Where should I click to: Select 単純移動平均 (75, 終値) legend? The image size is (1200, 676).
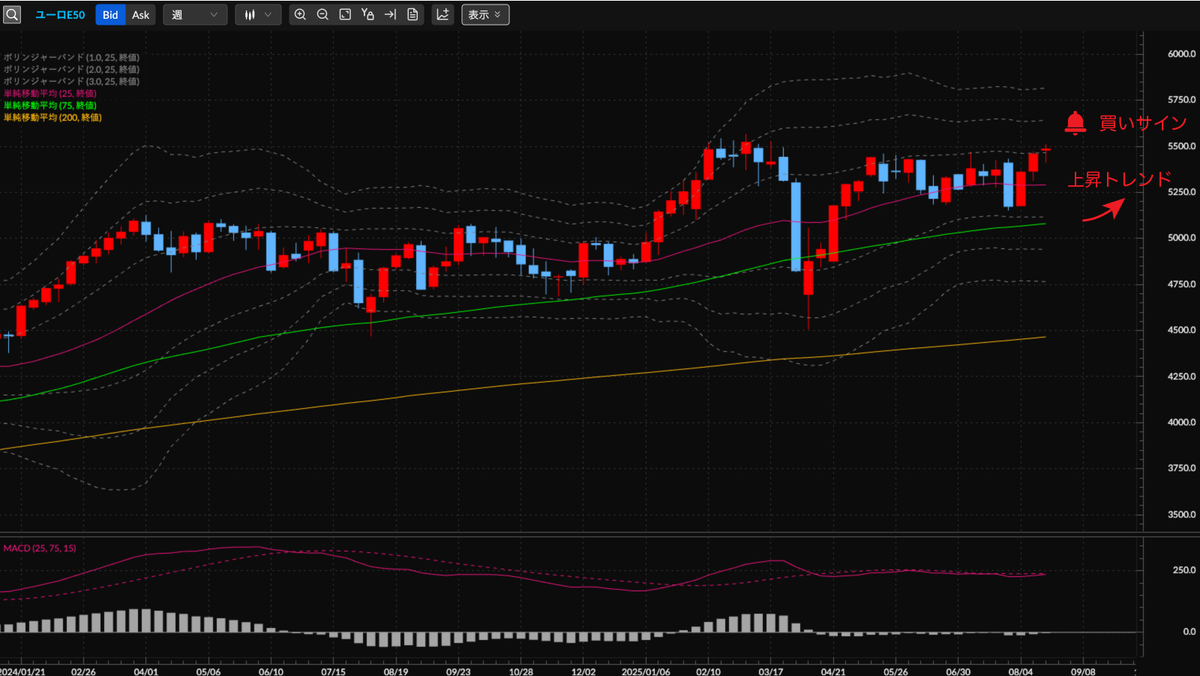click(x=50, y=105)
